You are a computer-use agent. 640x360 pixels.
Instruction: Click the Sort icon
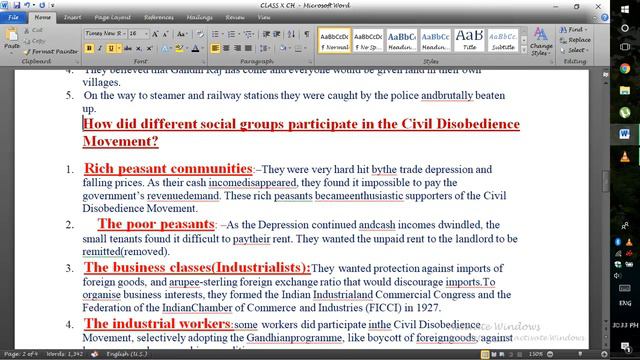pos(291,34)
